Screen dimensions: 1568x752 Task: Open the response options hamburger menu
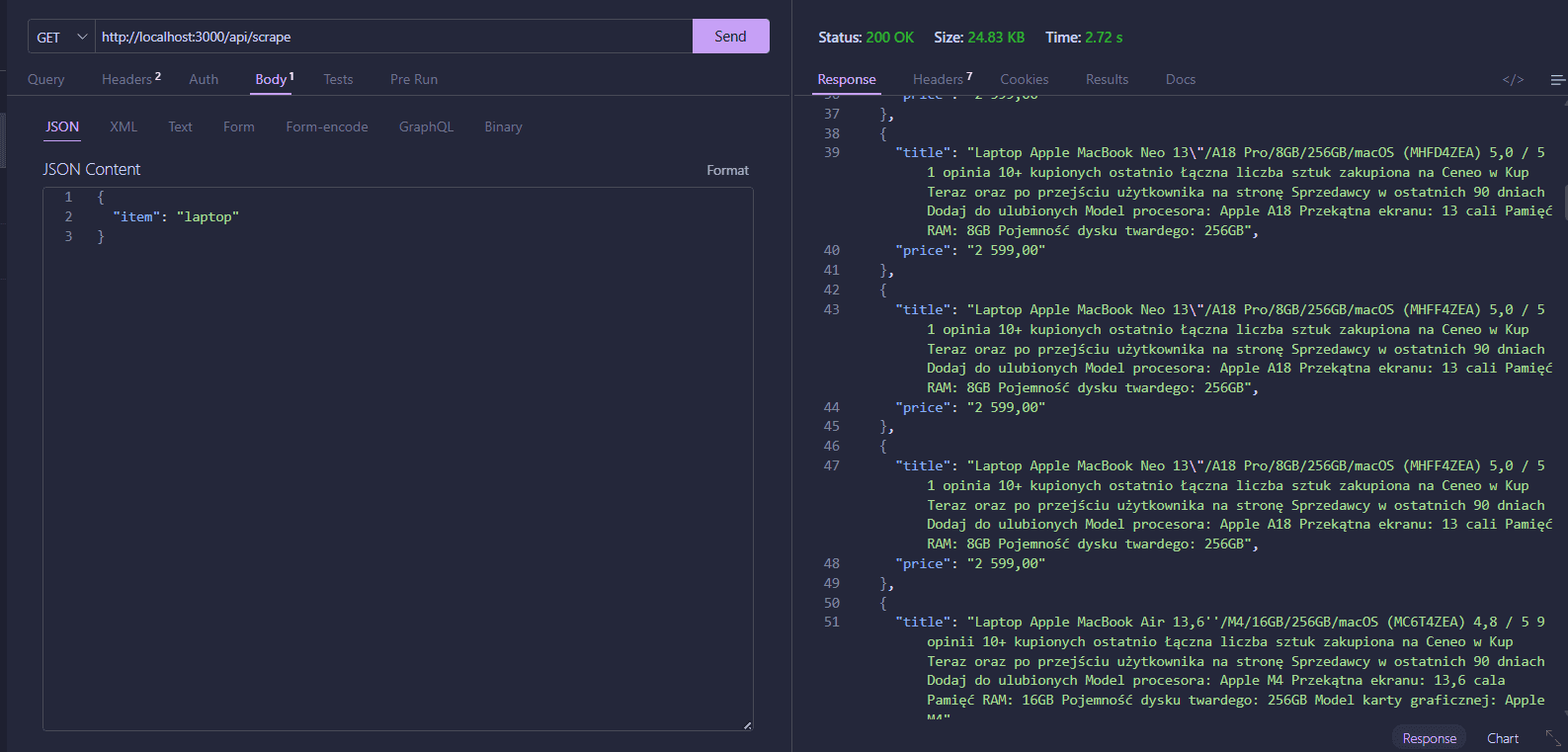1557,80
